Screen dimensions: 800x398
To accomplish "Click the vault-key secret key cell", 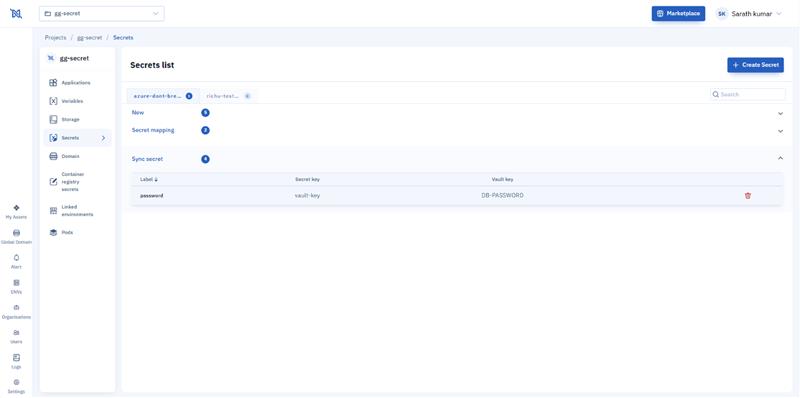I will tap(308, 195).
